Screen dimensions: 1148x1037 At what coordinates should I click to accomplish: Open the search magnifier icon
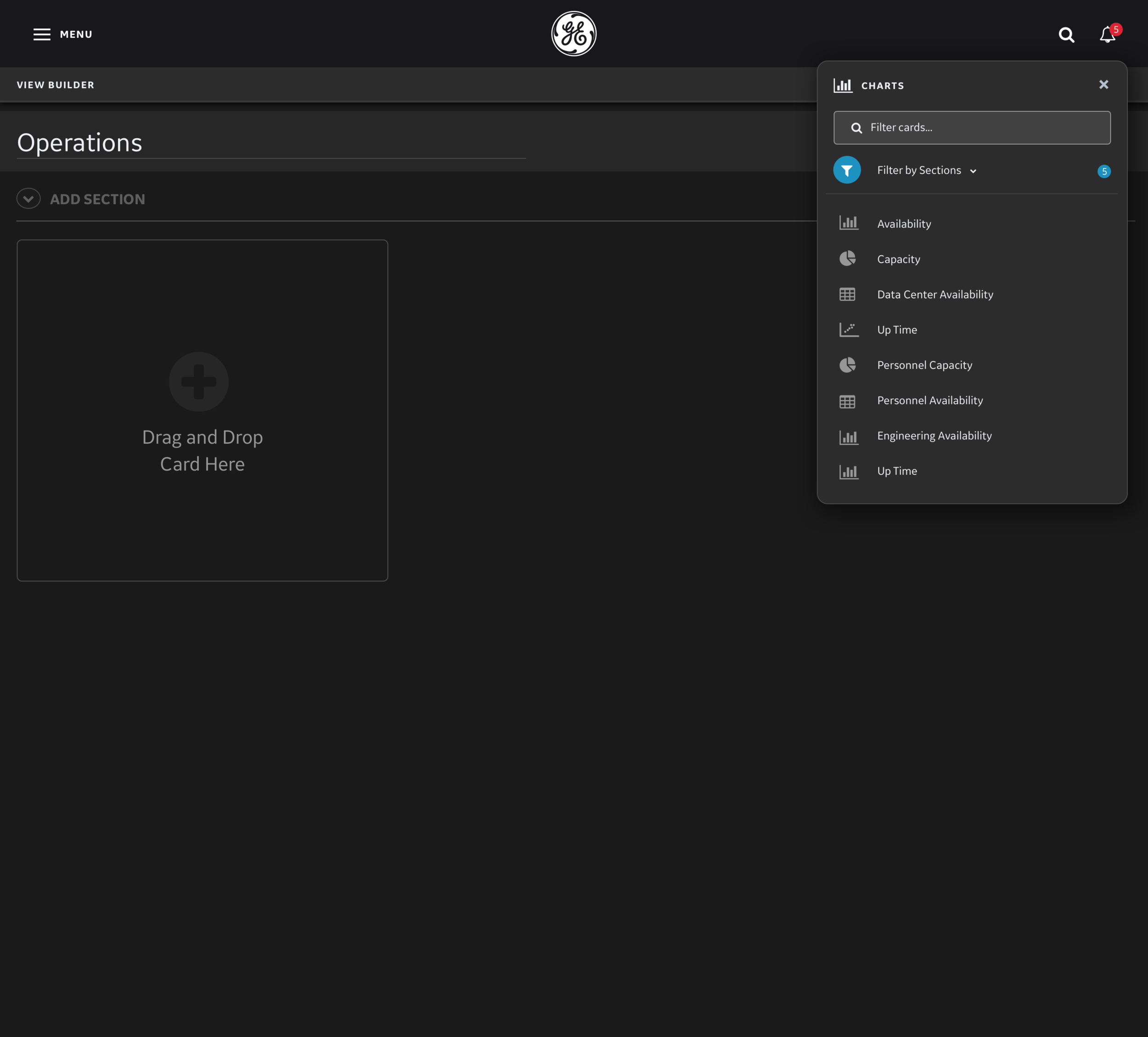pyautogui.click(x=1066, y=35)
